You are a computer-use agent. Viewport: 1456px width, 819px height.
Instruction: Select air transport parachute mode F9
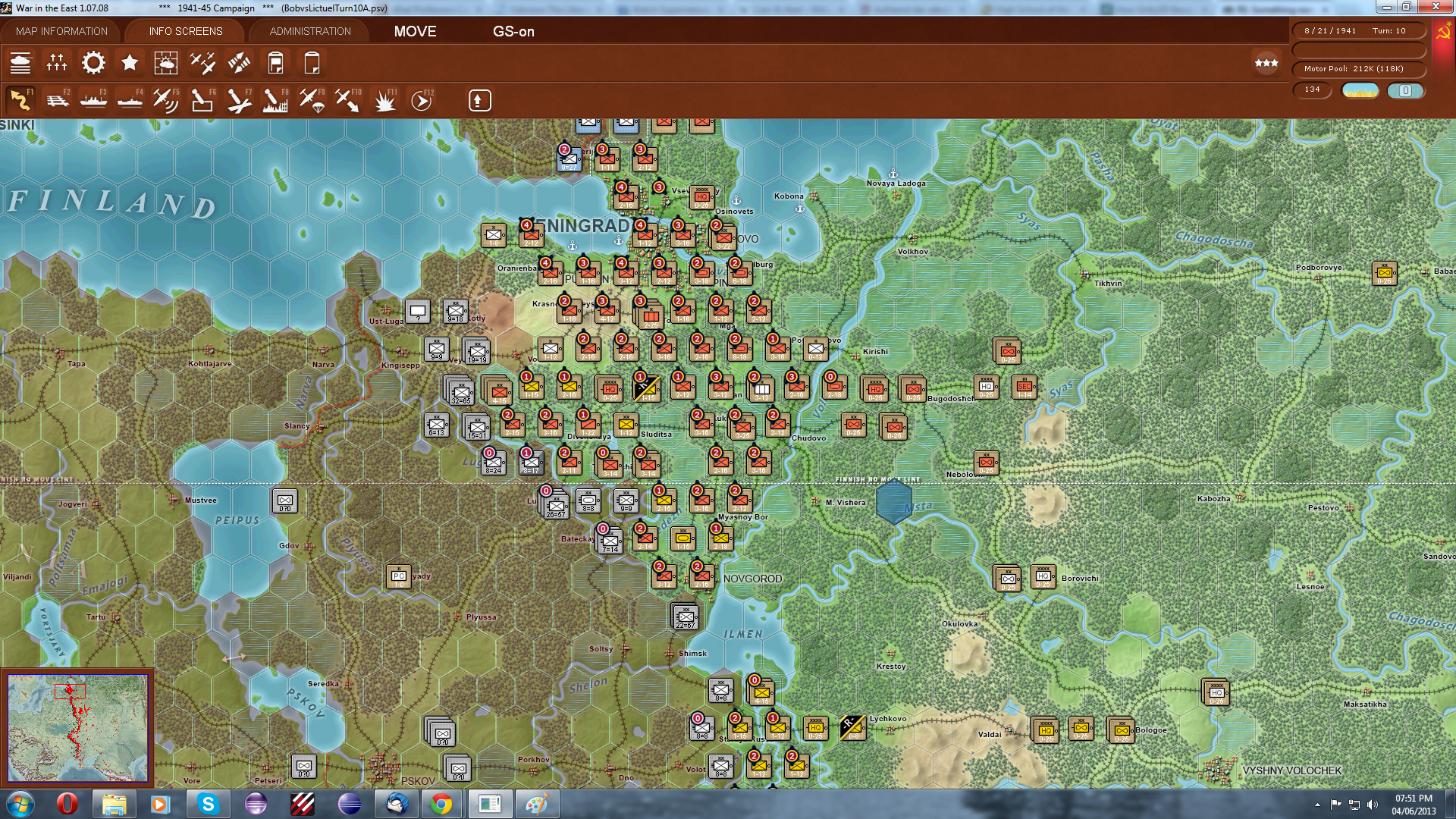[x=312, y=100]
